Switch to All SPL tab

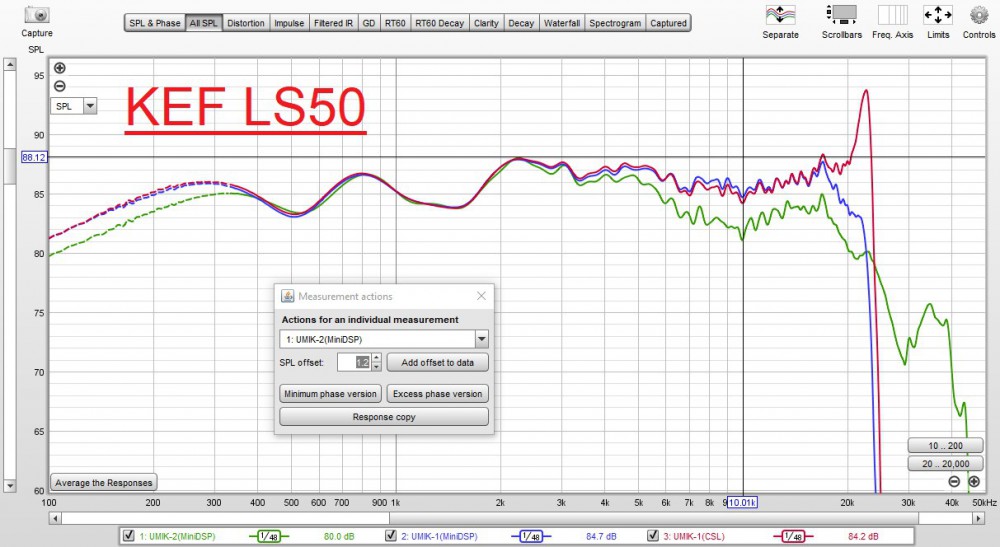[x=203, y=23]
